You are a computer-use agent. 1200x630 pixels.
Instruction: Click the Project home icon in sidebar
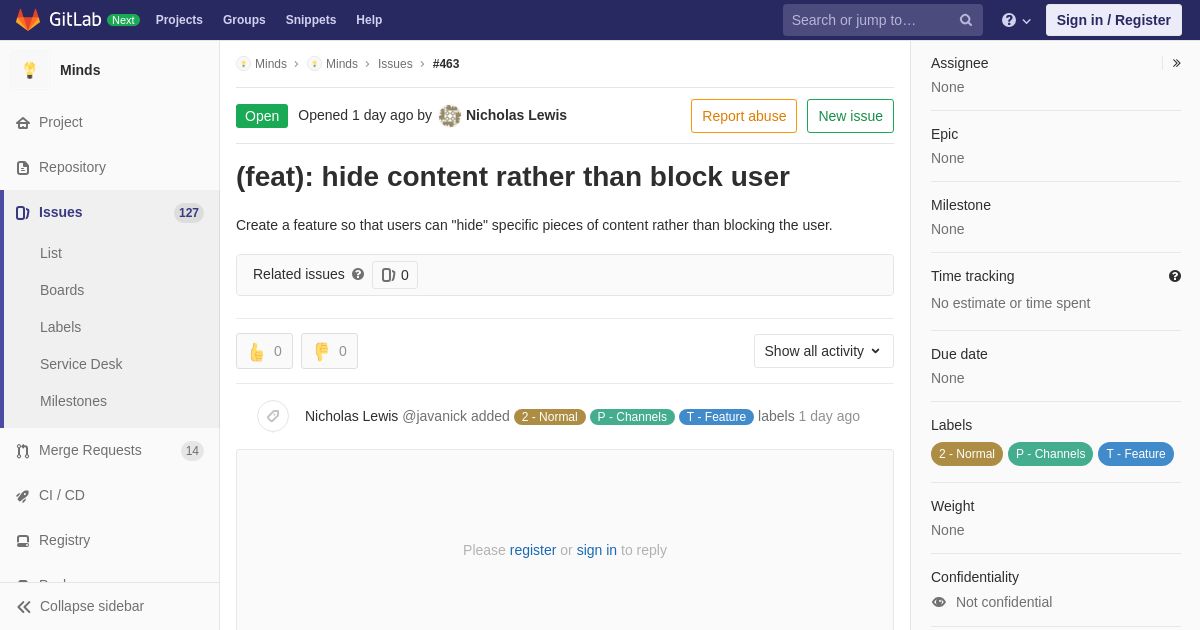(x=23, y=123)
